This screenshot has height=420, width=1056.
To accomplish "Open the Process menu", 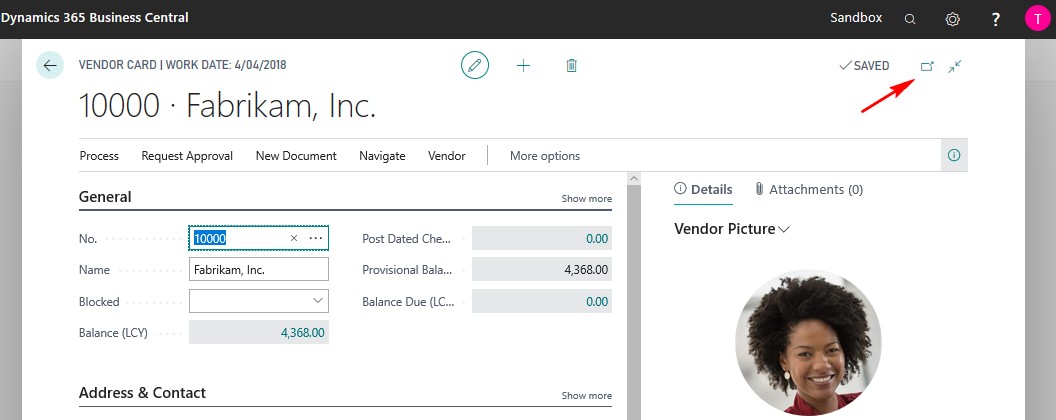I will (x=99, y=155).
